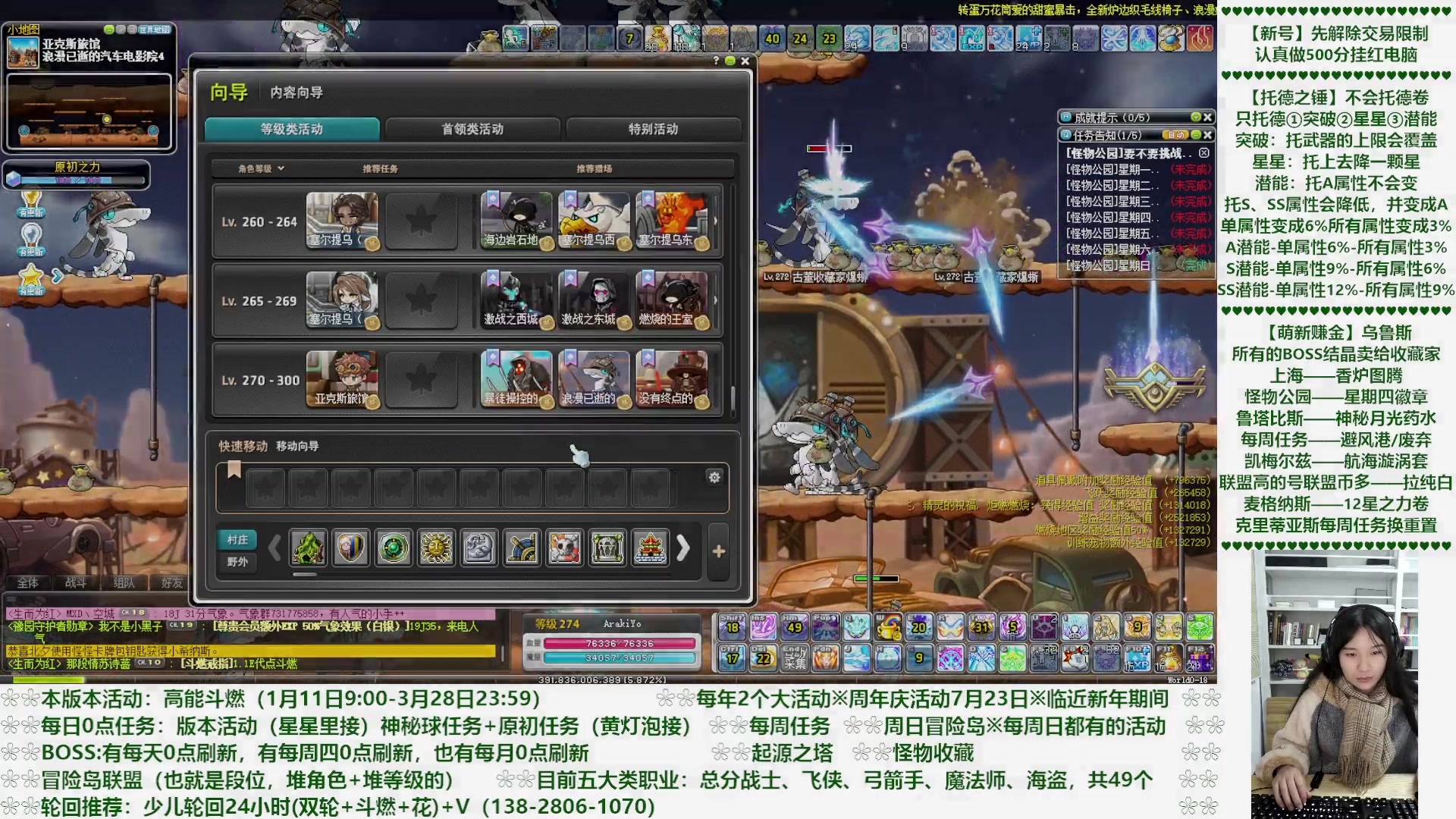Select 亚克斯旅馆 recommended quest thumbnail

(342, 379)
